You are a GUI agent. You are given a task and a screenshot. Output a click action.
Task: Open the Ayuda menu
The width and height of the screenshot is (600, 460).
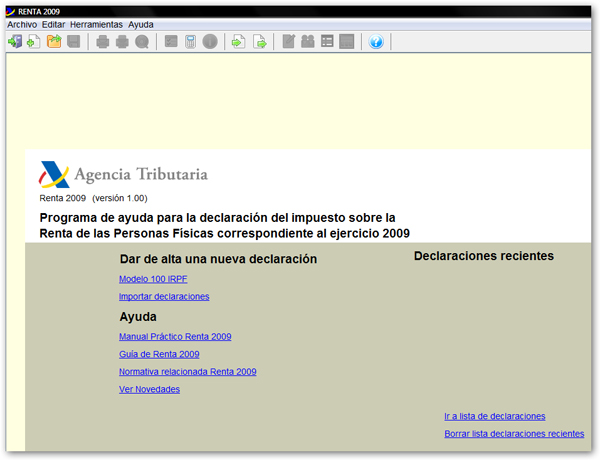141,24
